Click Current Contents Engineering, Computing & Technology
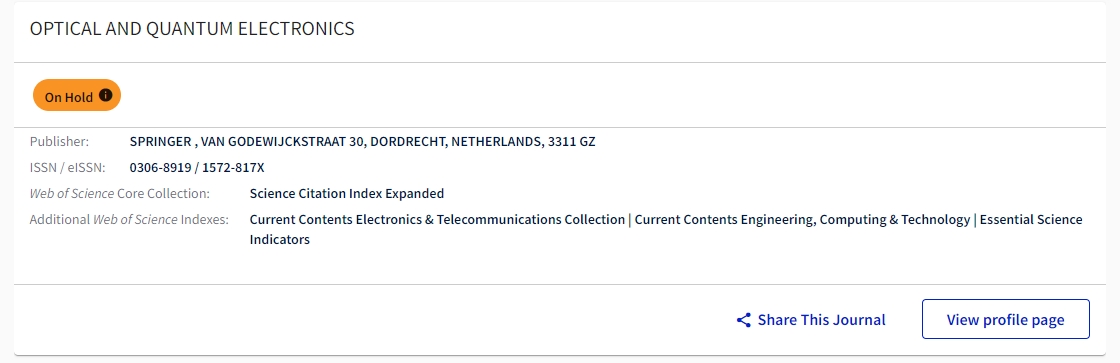 coord(802,219)
